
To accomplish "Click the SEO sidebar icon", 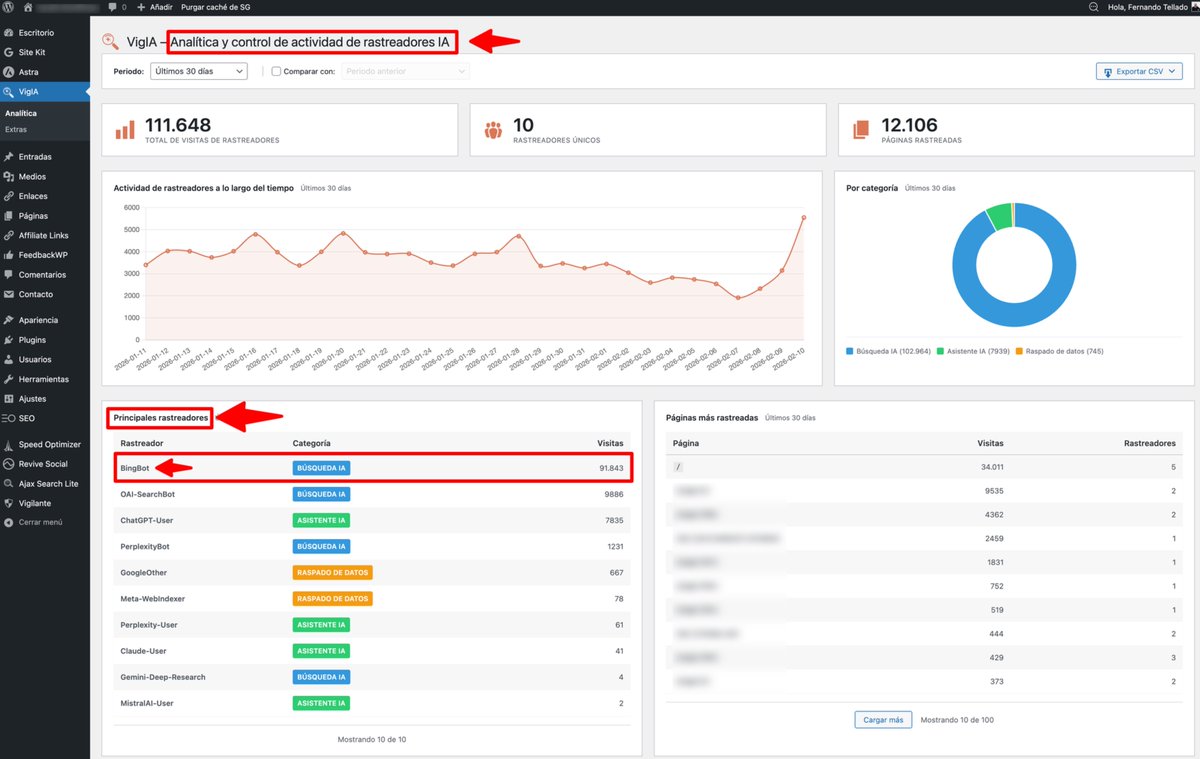I will [x=9, y=418].
